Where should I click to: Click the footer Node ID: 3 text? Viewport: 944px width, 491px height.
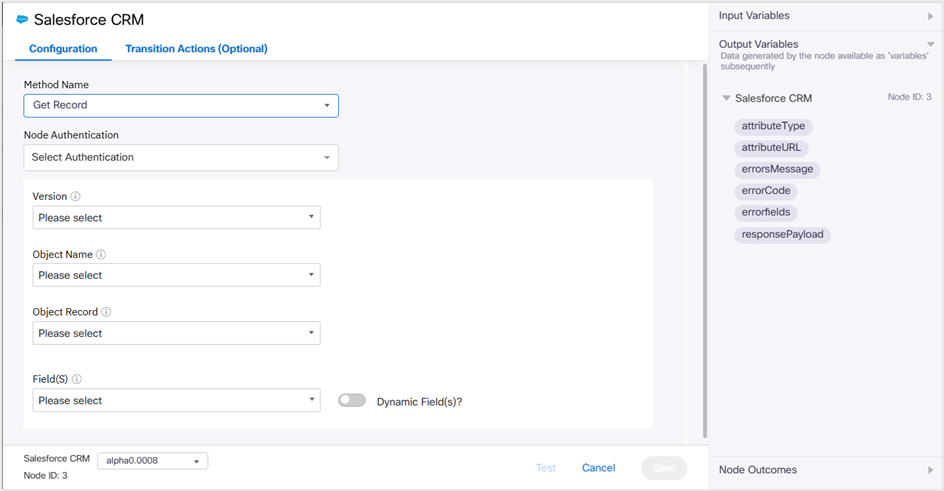coord(46,475)
